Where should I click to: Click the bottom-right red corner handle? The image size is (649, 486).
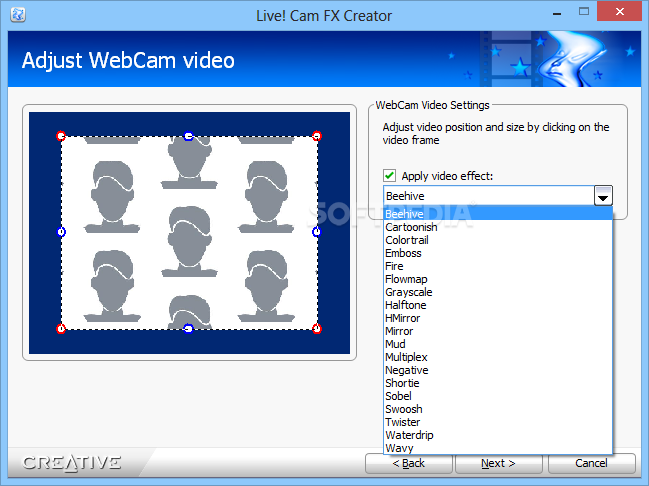[317, 329]
